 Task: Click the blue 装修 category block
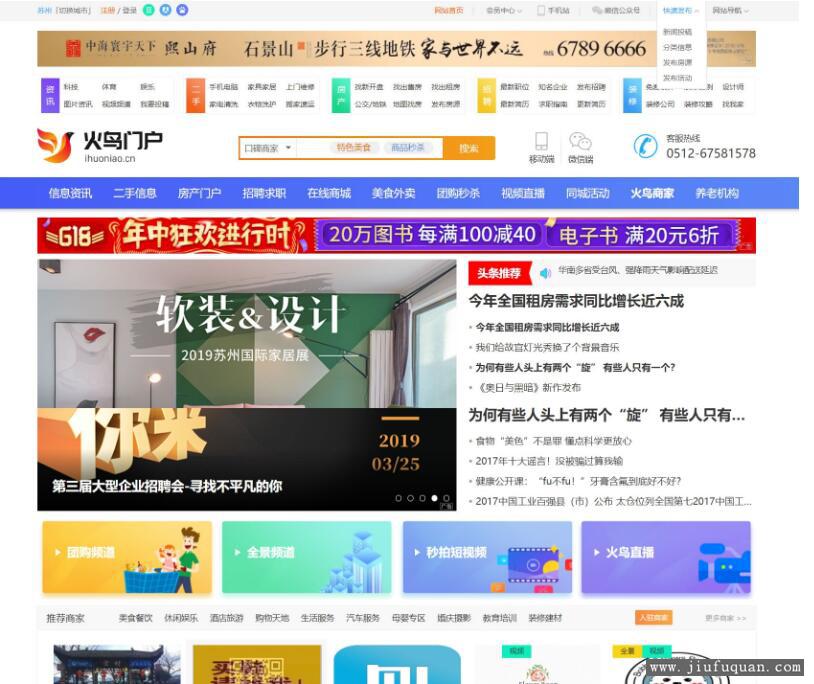(x=632, y=95)
